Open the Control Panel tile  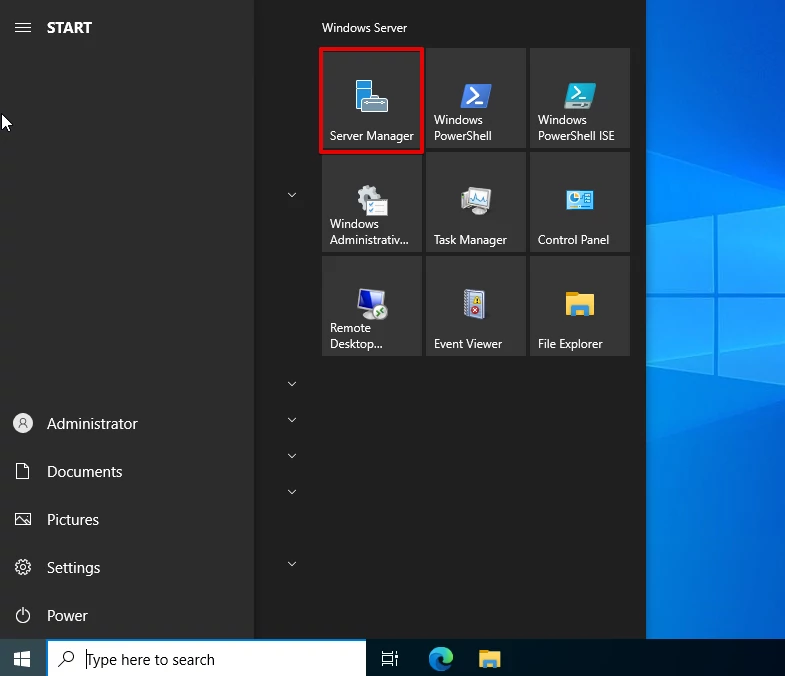(x=580, y=202)
